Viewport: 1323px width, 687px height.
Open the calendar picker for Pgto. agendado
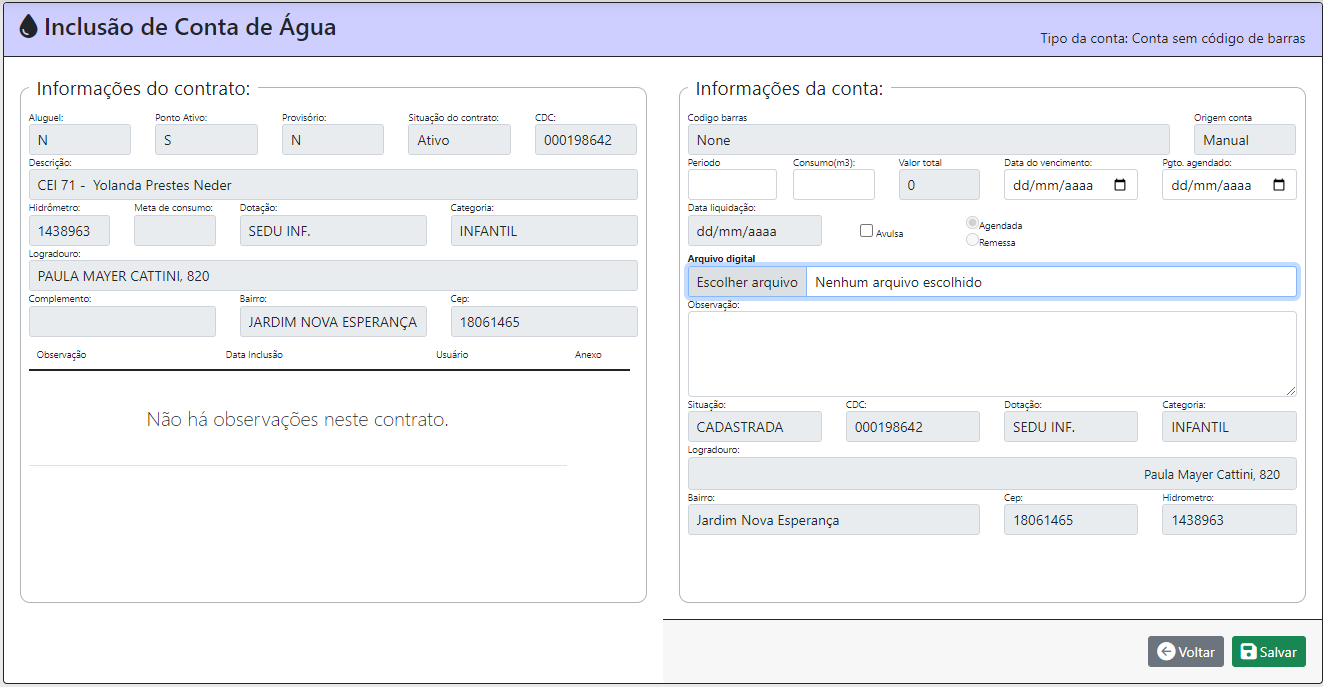[x=1278, y=185]
